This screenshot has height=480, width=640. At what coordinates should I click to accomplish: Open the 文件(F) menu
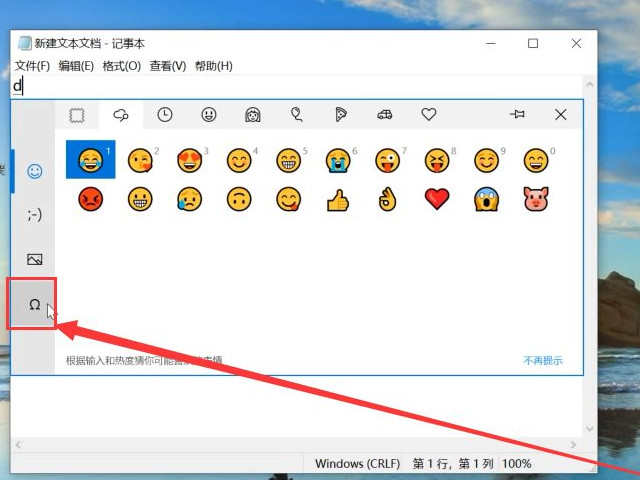point(32,66)
